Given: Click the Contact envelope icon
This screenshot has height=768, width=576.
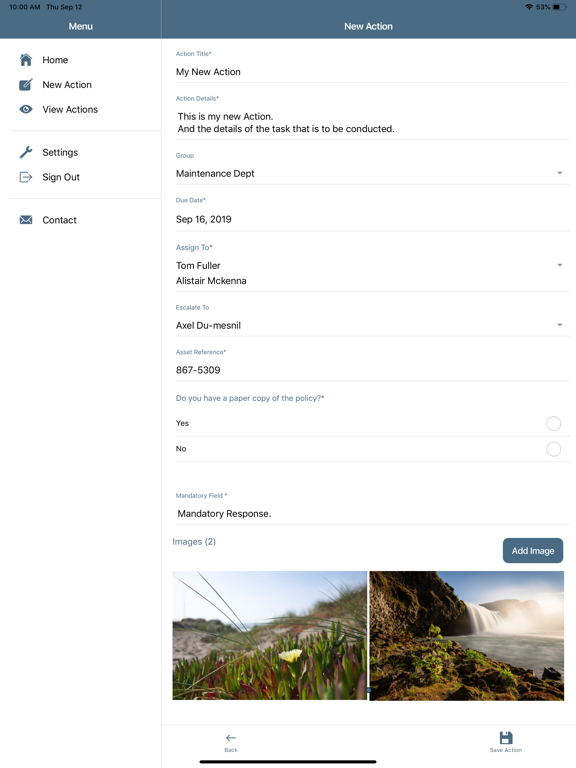Looking at the screenshot, I should click(26, 220).
